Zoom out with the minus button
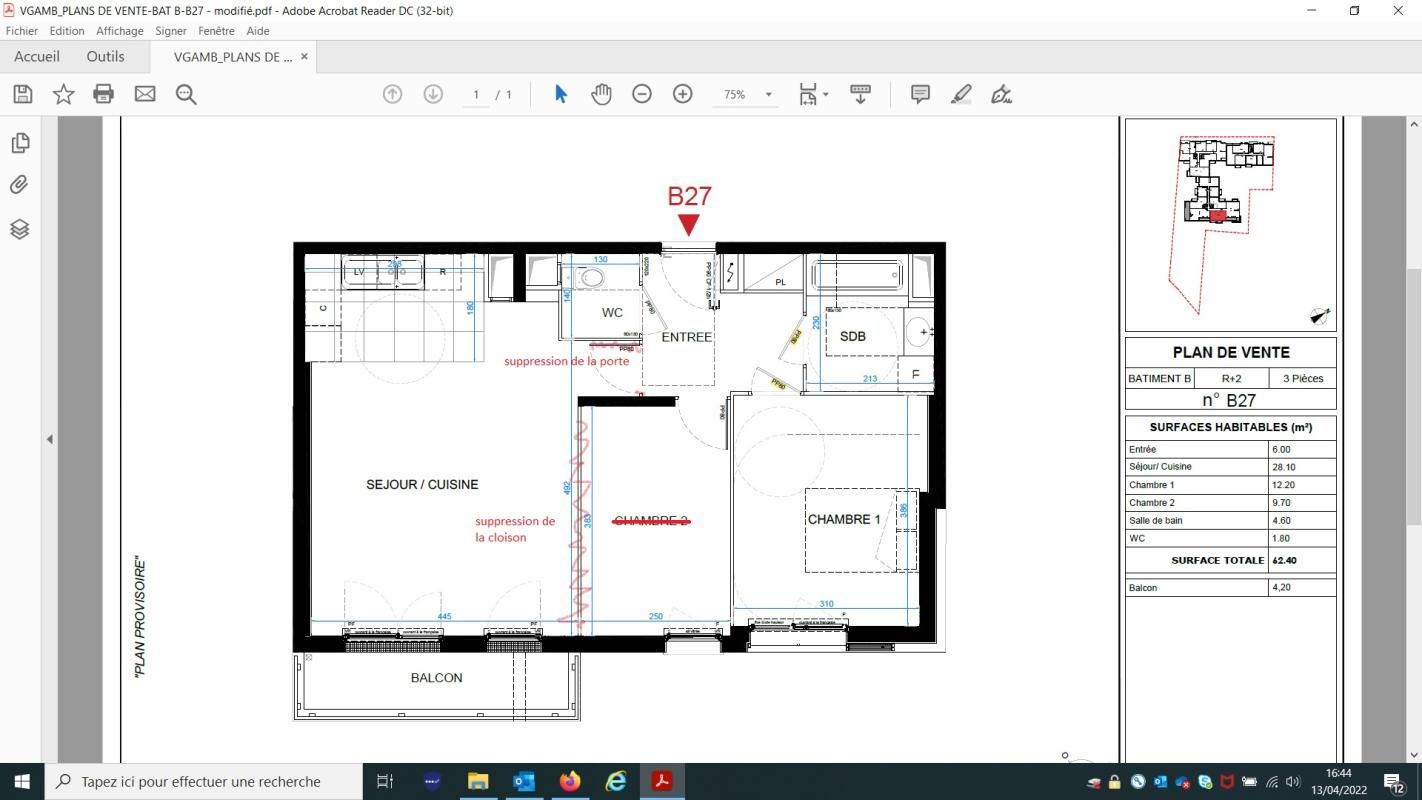The width and height of the screenshot is (1422, 800). point(642,94)
